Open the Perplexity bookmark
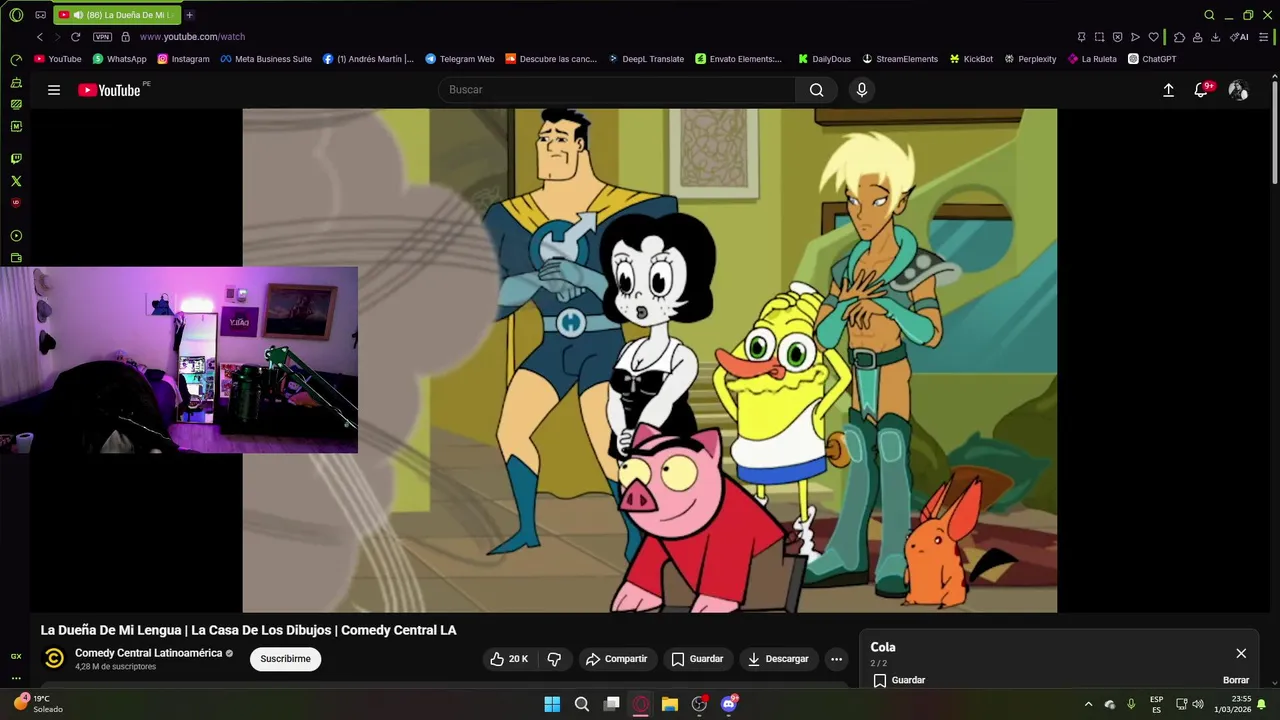 (x=1030, y=59)
